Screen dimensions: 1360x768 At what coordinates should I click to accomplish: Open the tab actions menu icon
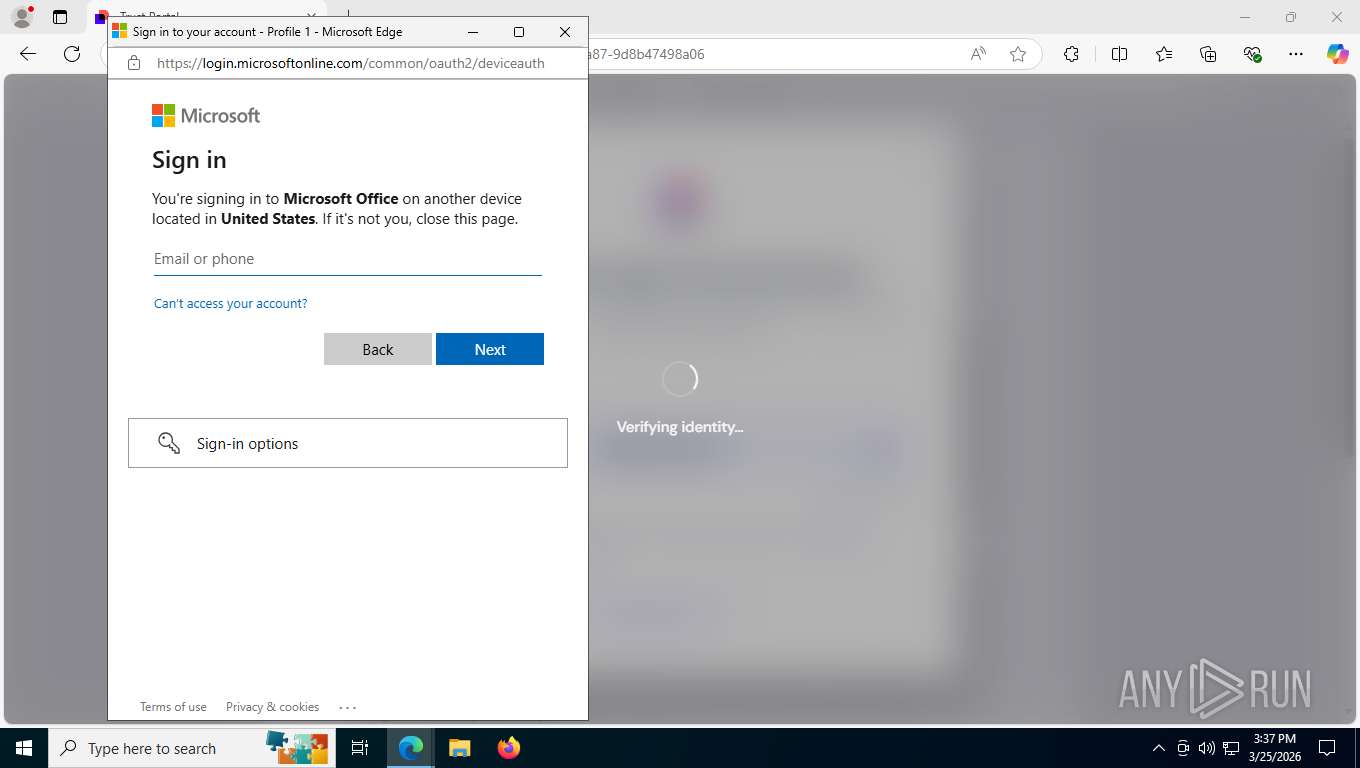[60, 17]
